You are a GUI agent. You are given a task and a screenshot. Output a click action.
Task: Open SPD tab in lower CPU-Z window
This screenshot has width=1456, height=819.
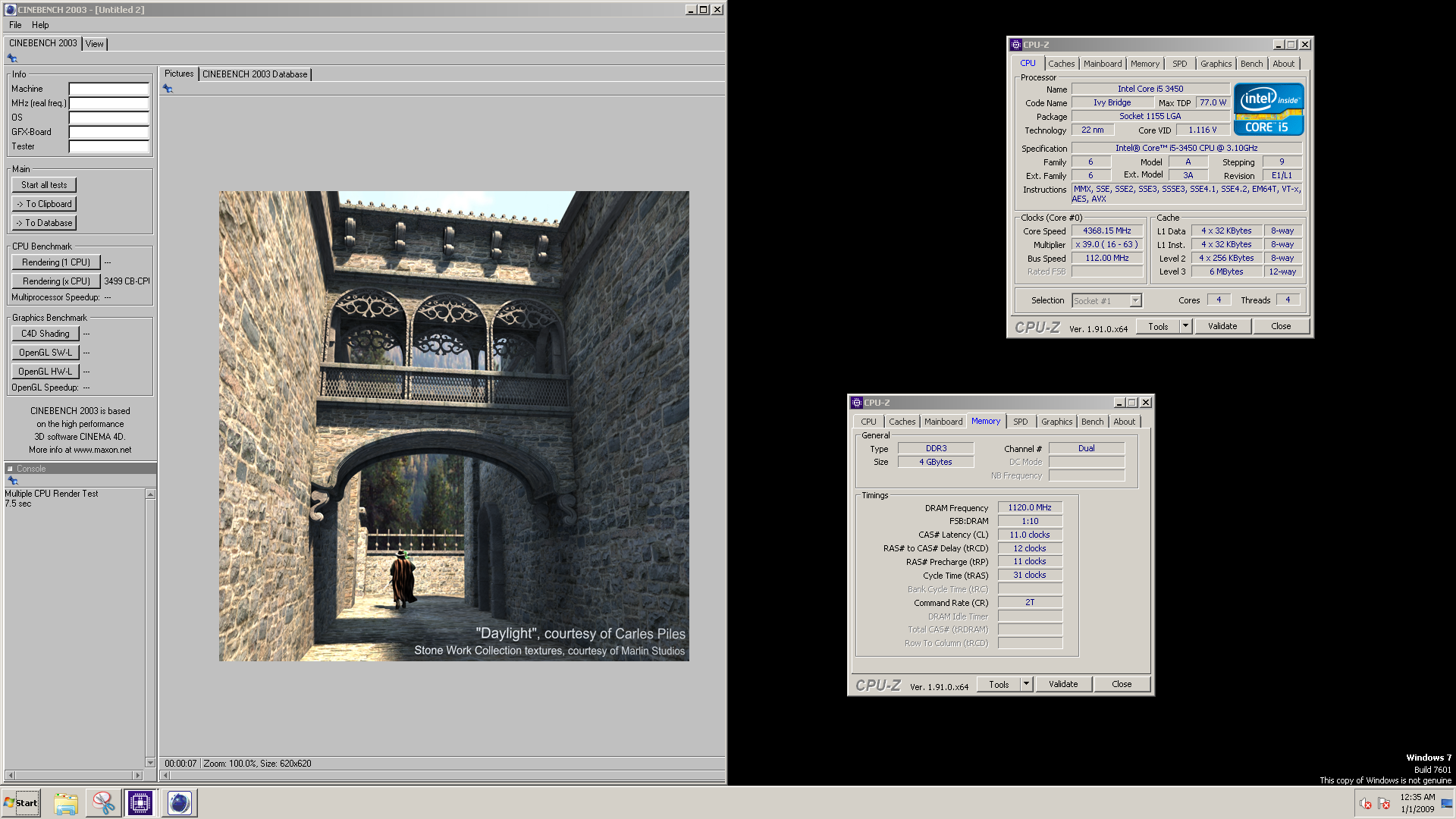click(1021, 422)
